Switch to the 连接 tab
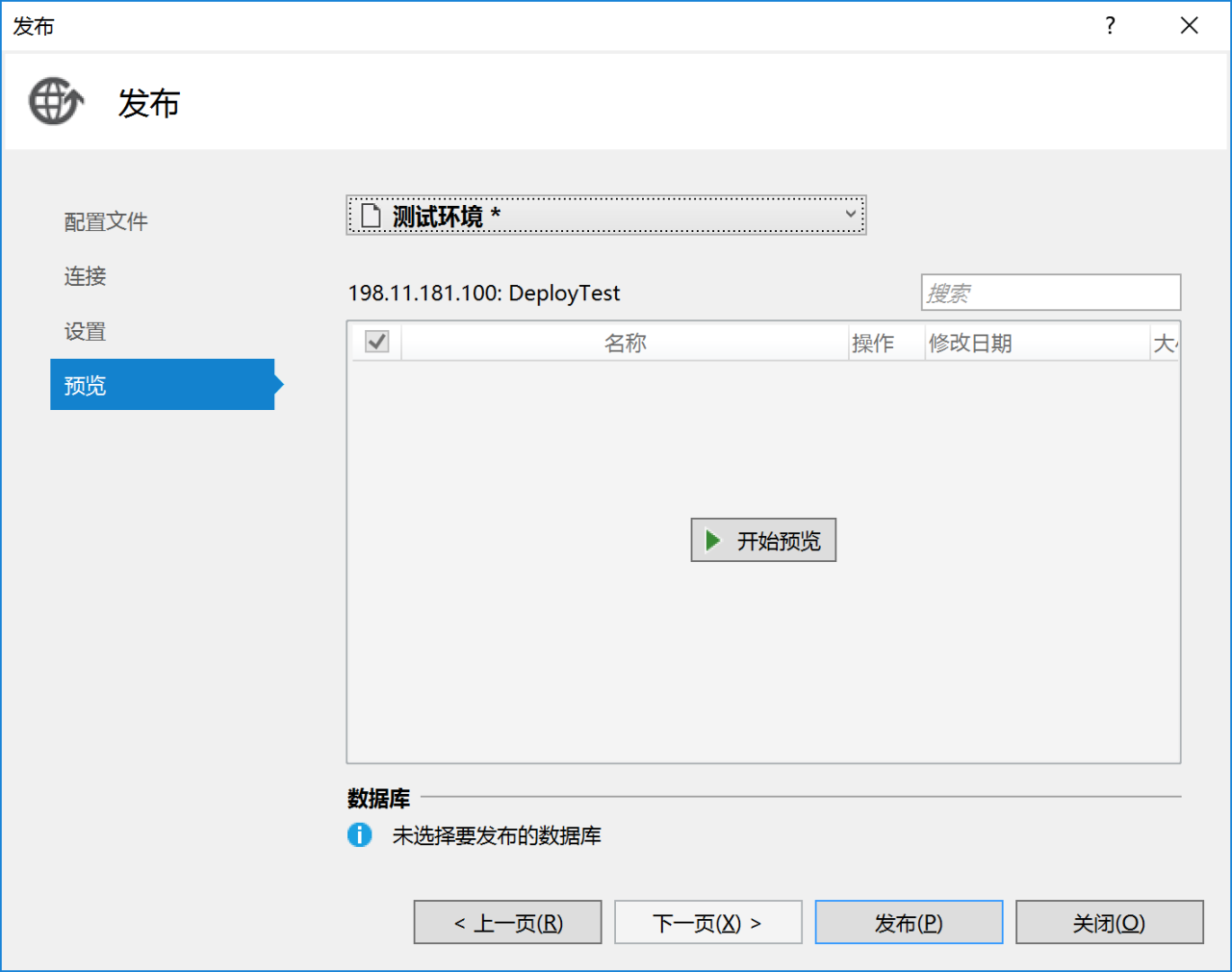This screenshot has width=1232, height=972. pyautogui.click(x=85, y=276)
